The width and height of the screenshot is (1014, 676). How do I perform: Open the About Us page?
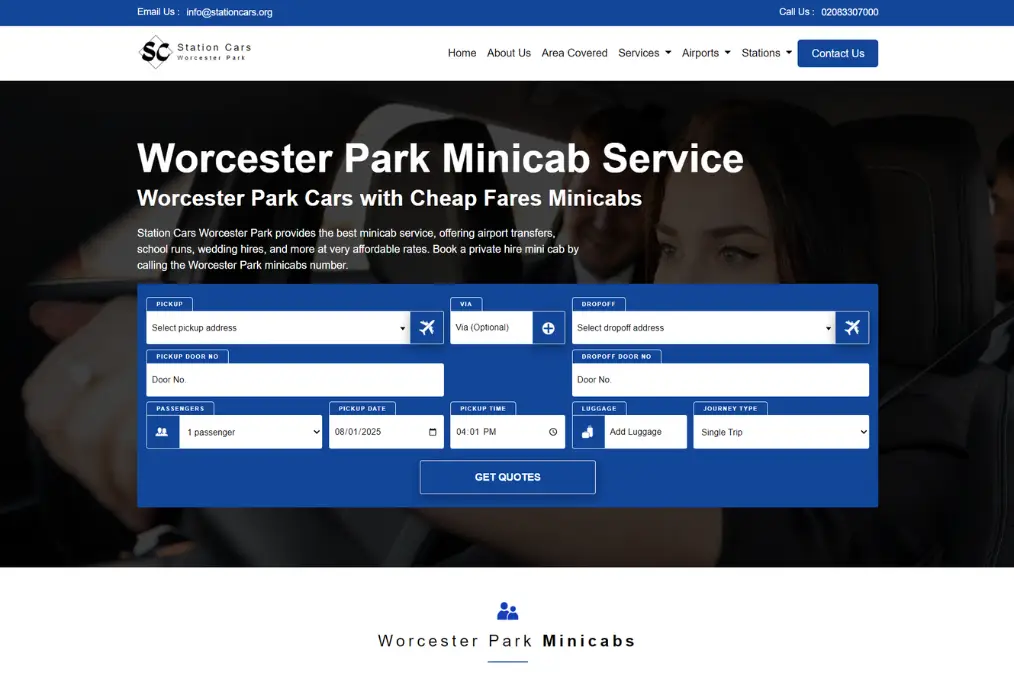[509, 53]
